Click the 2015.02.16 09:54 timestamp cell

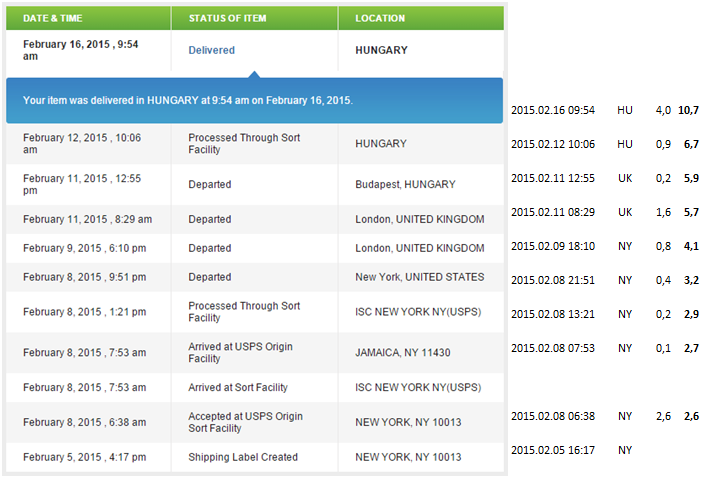[x=553, y=110]
